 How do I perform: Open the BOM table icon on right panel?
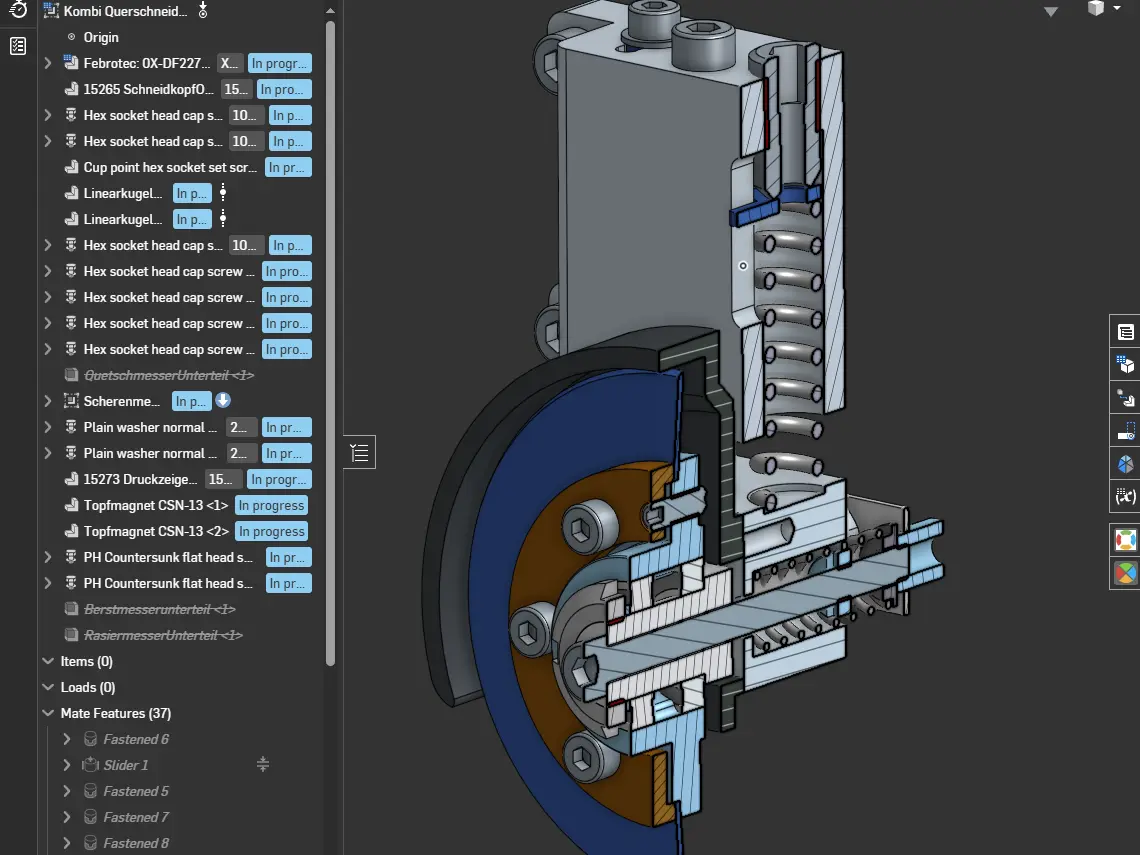tap(1125, 332)
